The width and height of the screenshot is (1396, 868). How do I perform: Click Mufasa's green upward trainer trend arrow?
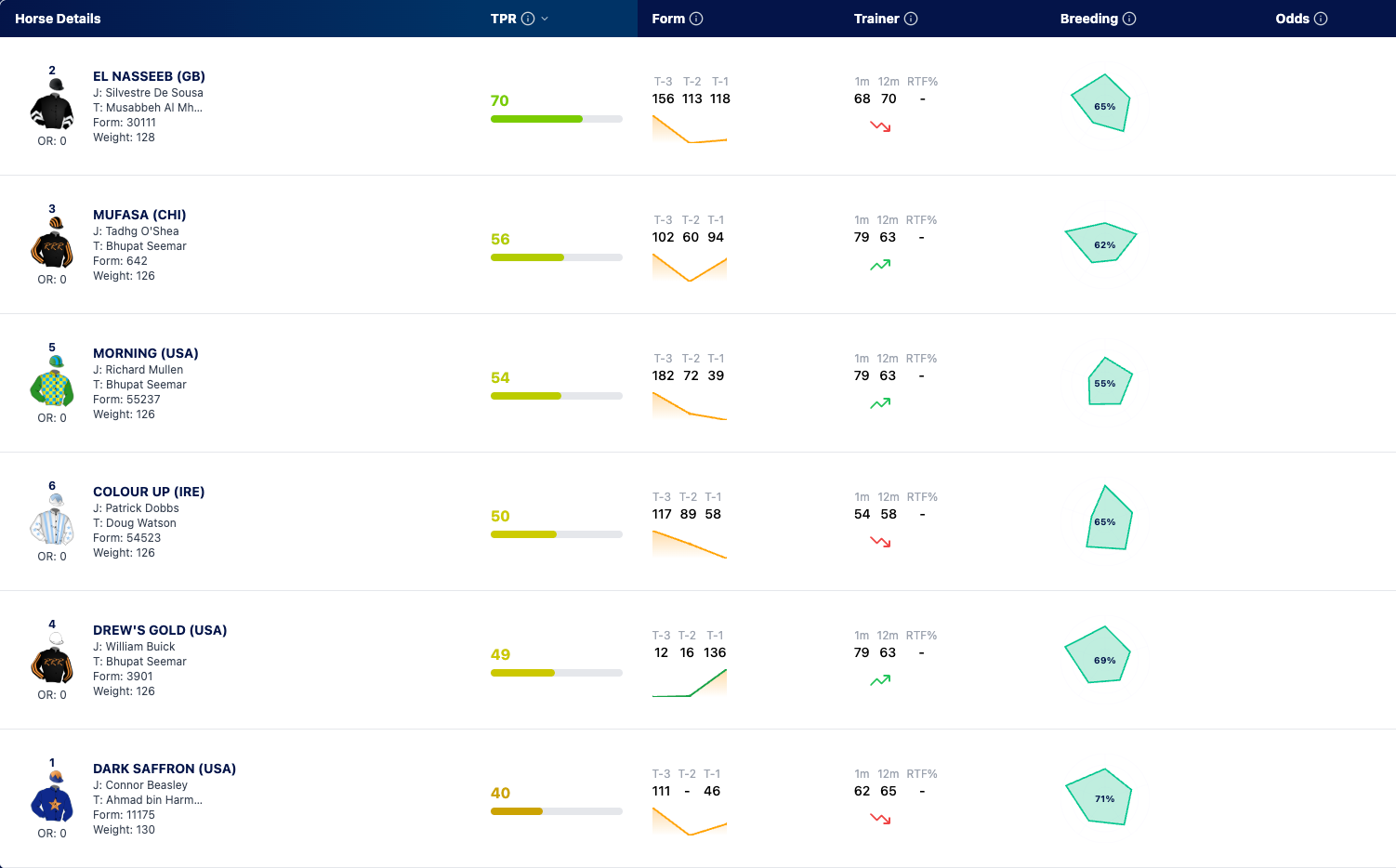coord(880,265)
